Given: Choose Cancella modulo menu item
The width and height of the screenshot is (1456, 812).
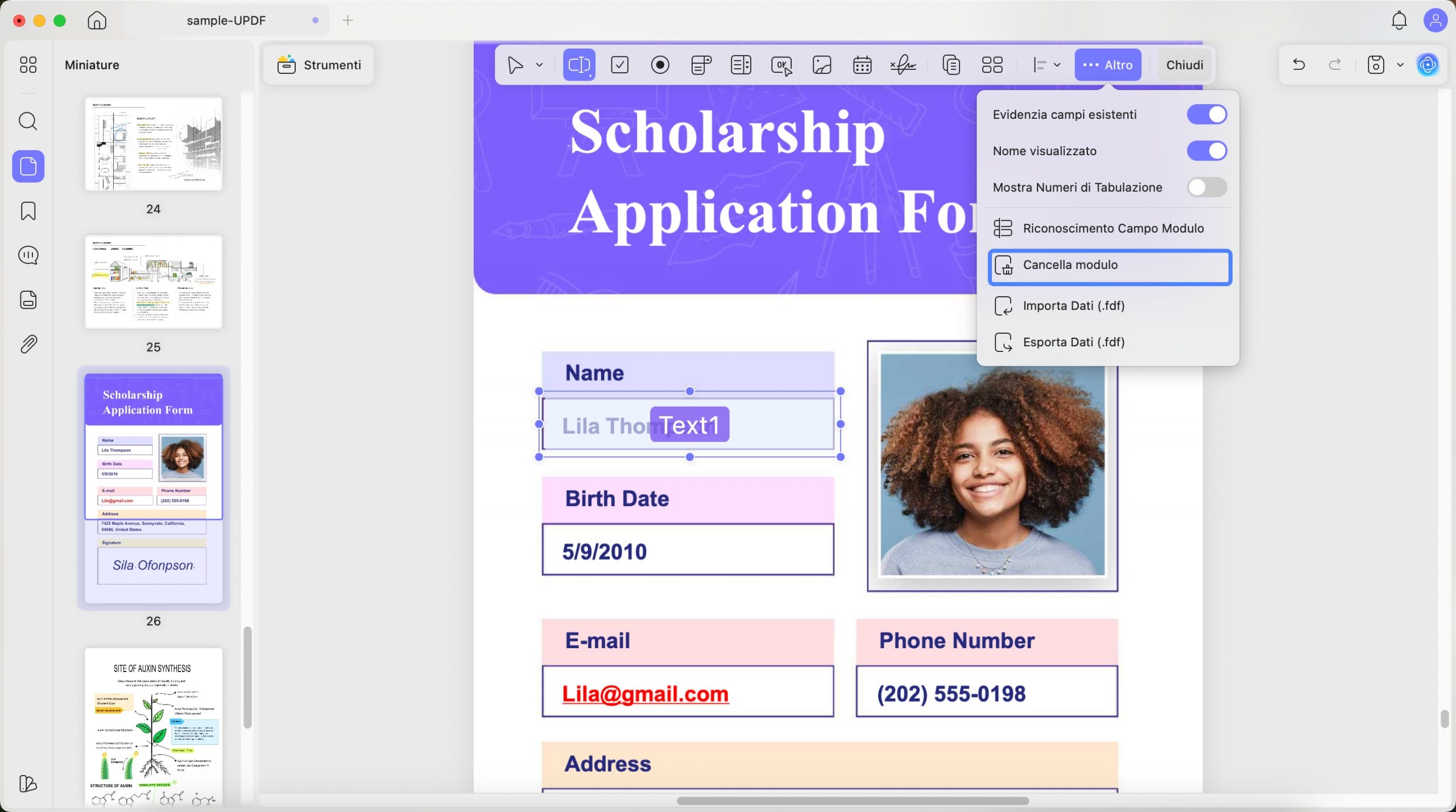Looking at the screenshot, I should tap(1110, 267).
